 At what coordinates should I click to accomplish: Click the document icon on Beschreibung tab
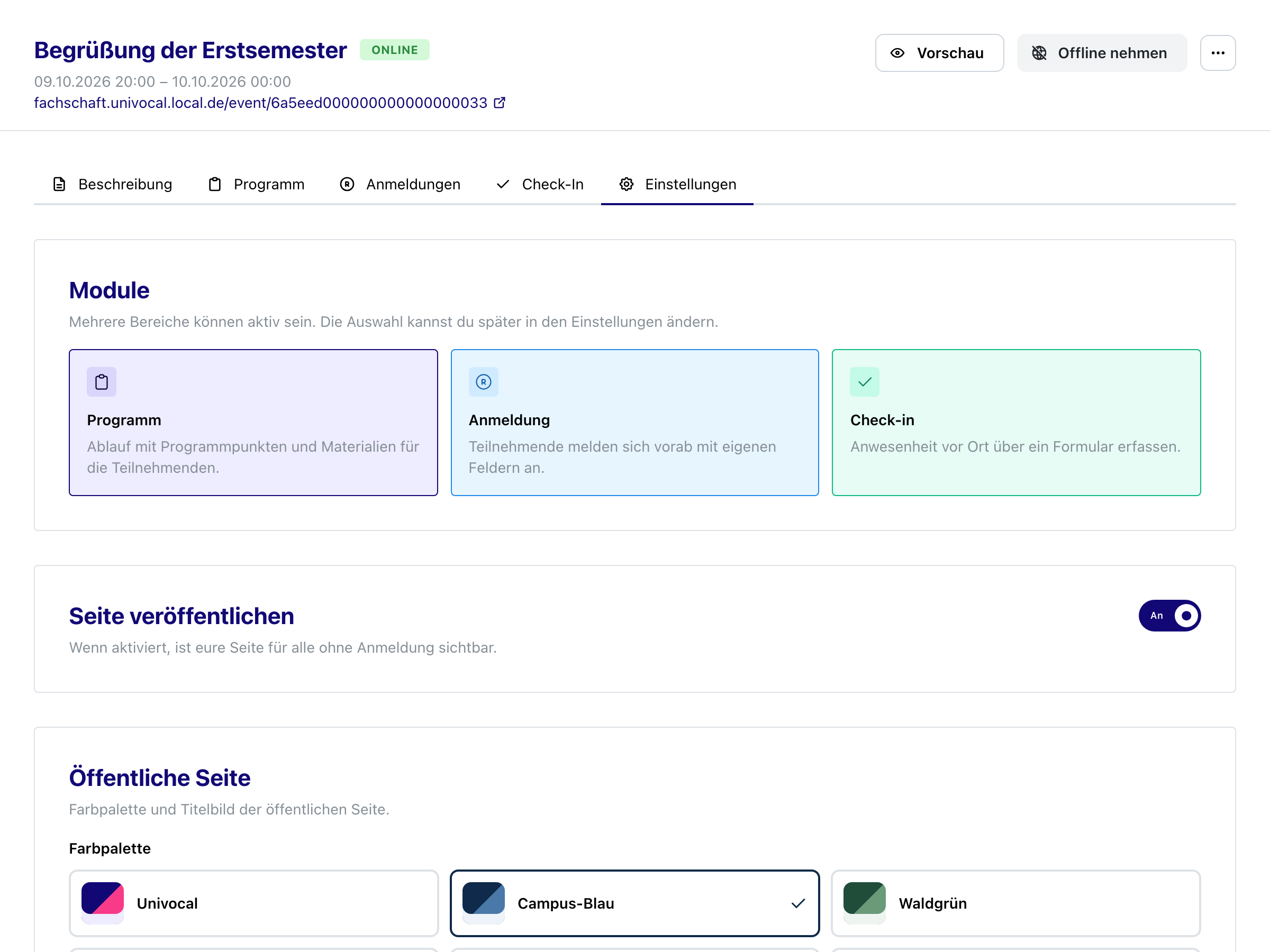(59, 184)
